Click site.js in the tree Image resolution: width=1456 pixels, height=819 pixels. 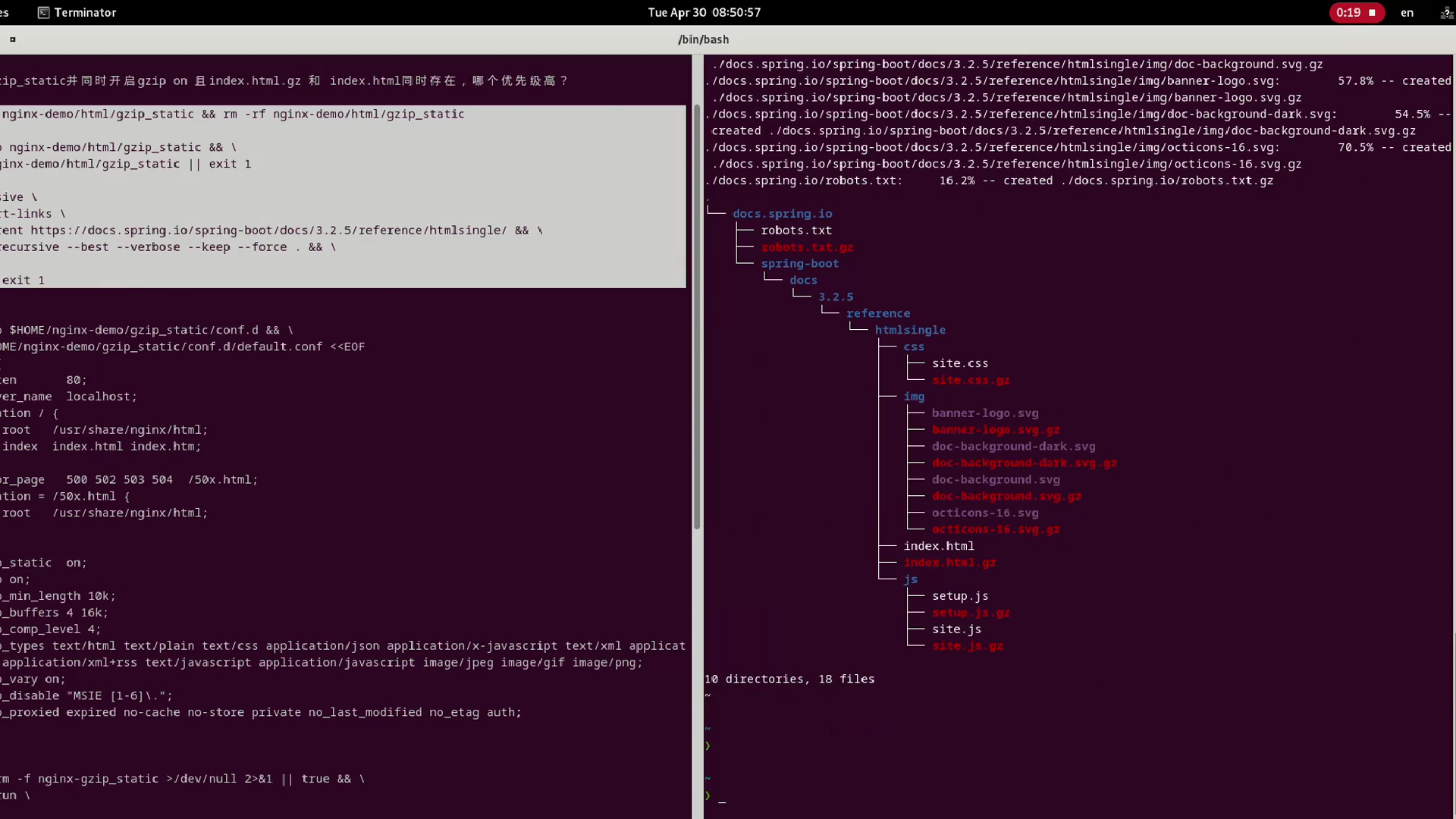(x=956, y=629)
